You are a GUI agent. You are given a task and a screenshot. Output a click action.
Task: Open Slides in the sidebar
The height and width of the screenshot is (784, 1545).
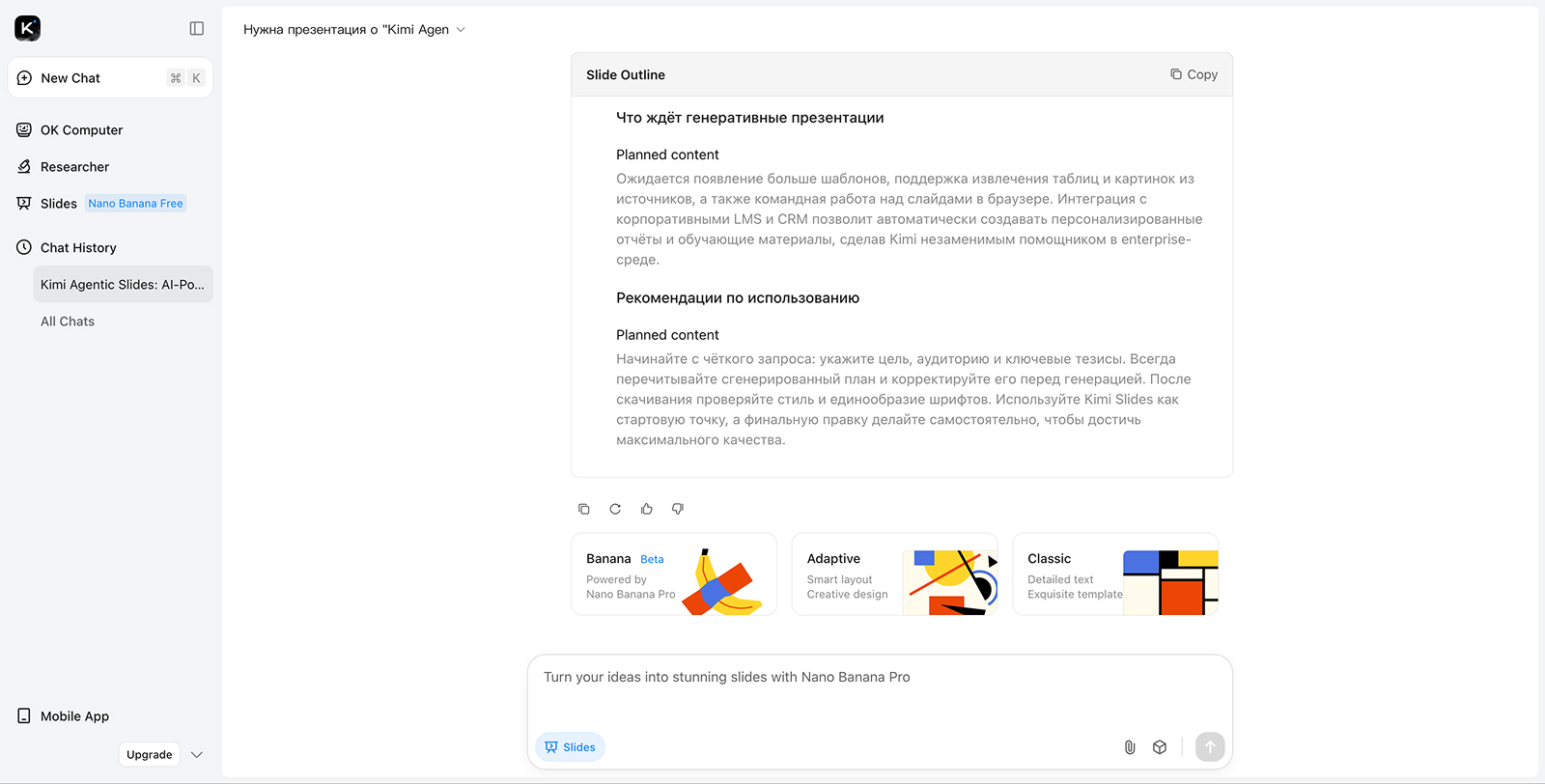click(x=58, y=204)
